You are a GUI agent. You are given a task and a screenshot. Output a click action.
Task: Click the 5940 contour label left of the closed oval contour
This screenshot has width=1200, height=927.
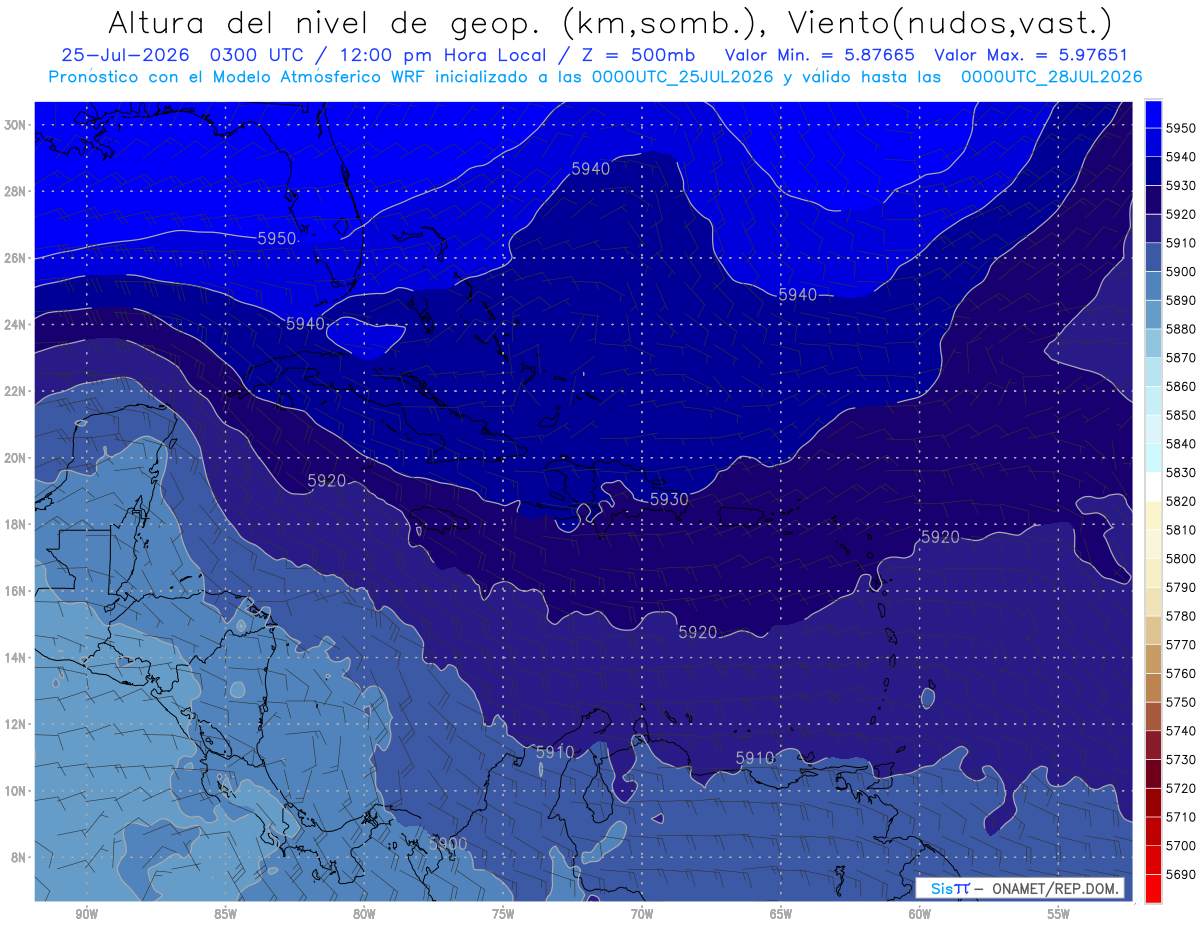pos(305,323)
